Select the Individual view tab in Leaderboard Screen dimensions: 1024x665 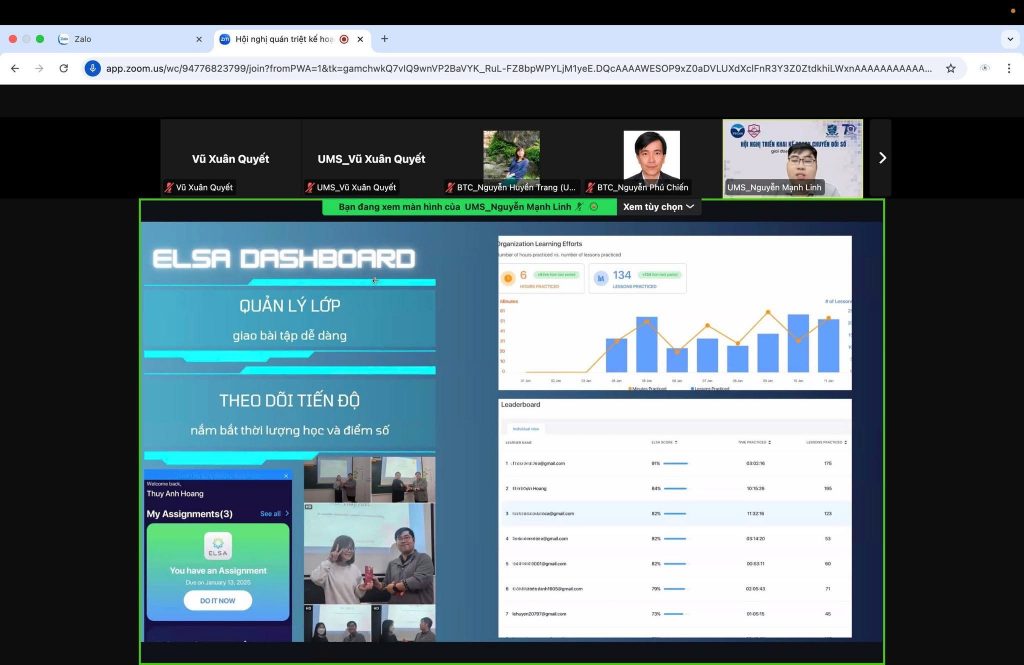[526, 429]
